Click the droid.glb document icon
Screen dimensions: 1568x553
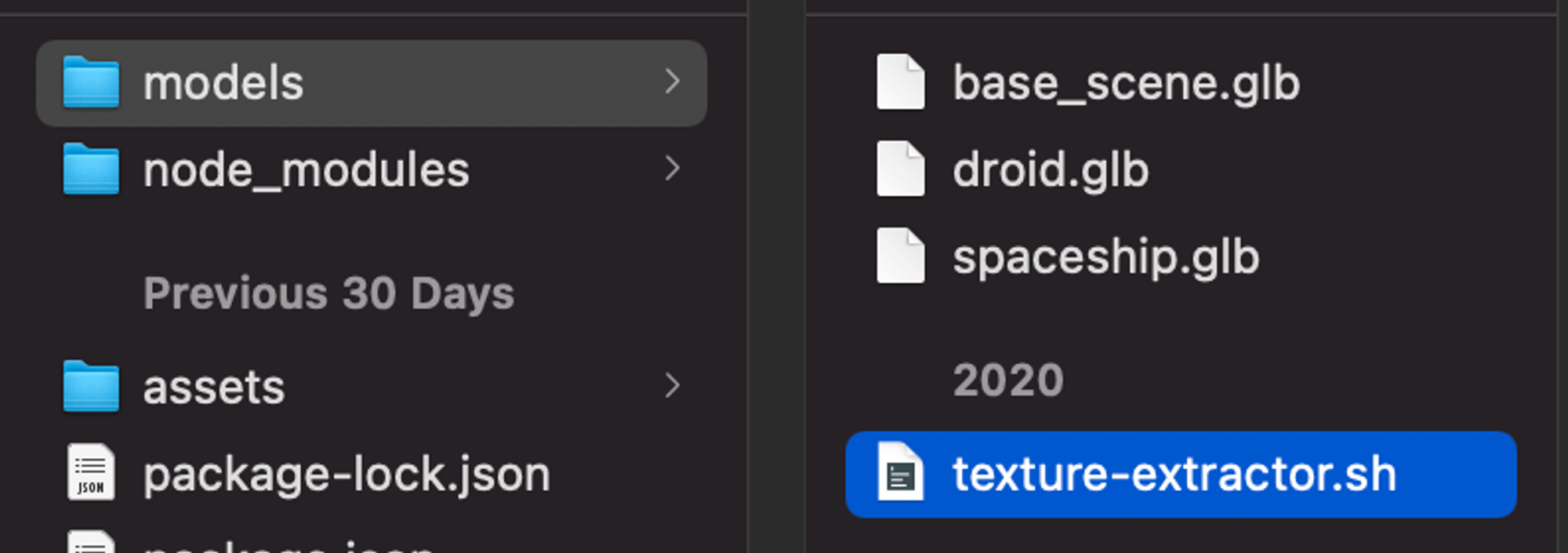(900, 169)
